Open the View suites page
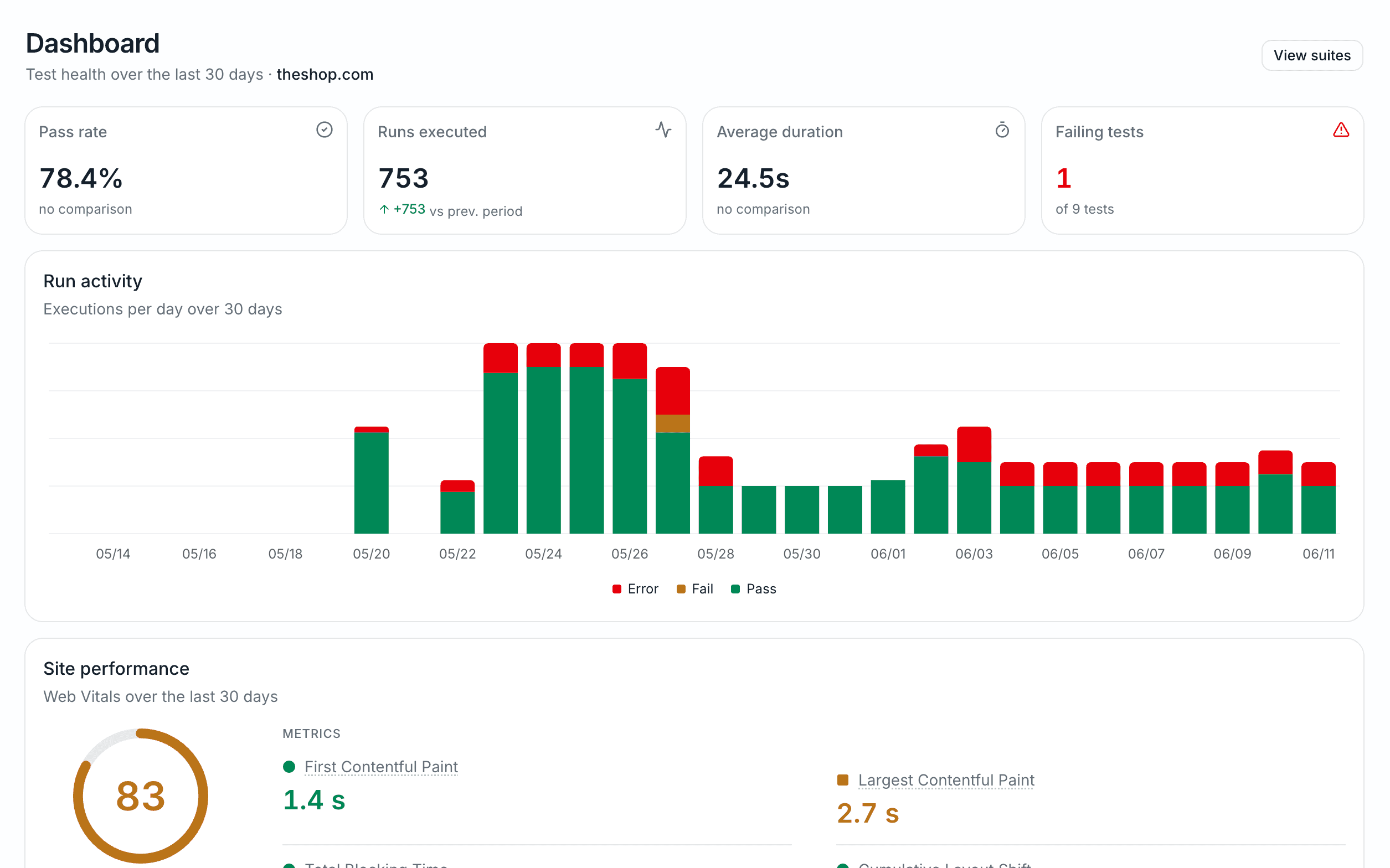The width and height of the screenshot is (1390, 868). tap(1312, 55)
